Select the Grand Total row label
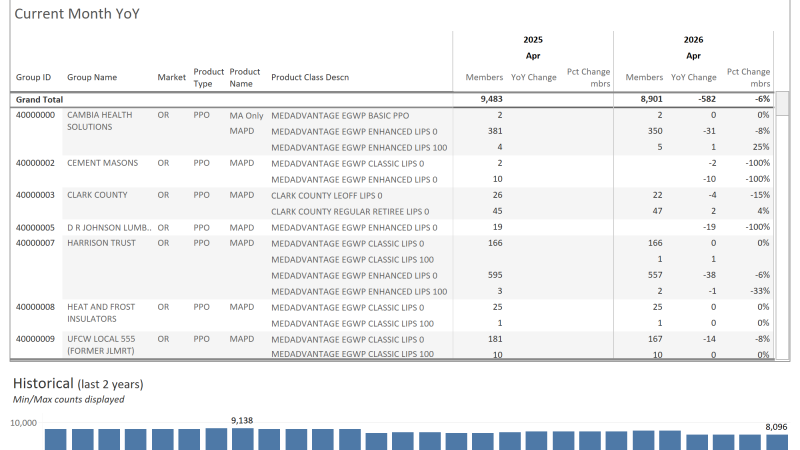The width and height of the screenshot is (800, 450). pyautogui.click(x=40, y=100)
